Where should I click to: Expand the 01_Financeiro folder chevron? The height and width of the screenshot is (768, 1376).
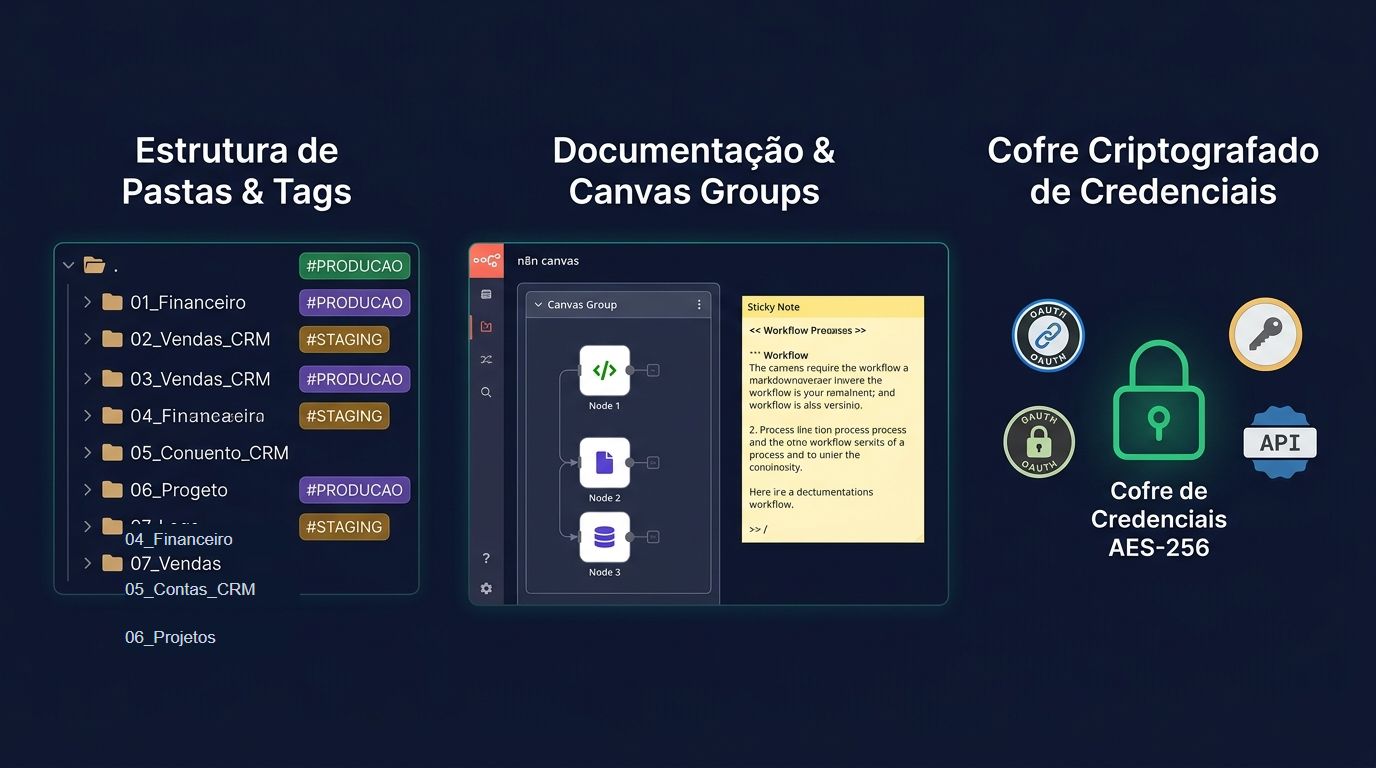[88, 302]
